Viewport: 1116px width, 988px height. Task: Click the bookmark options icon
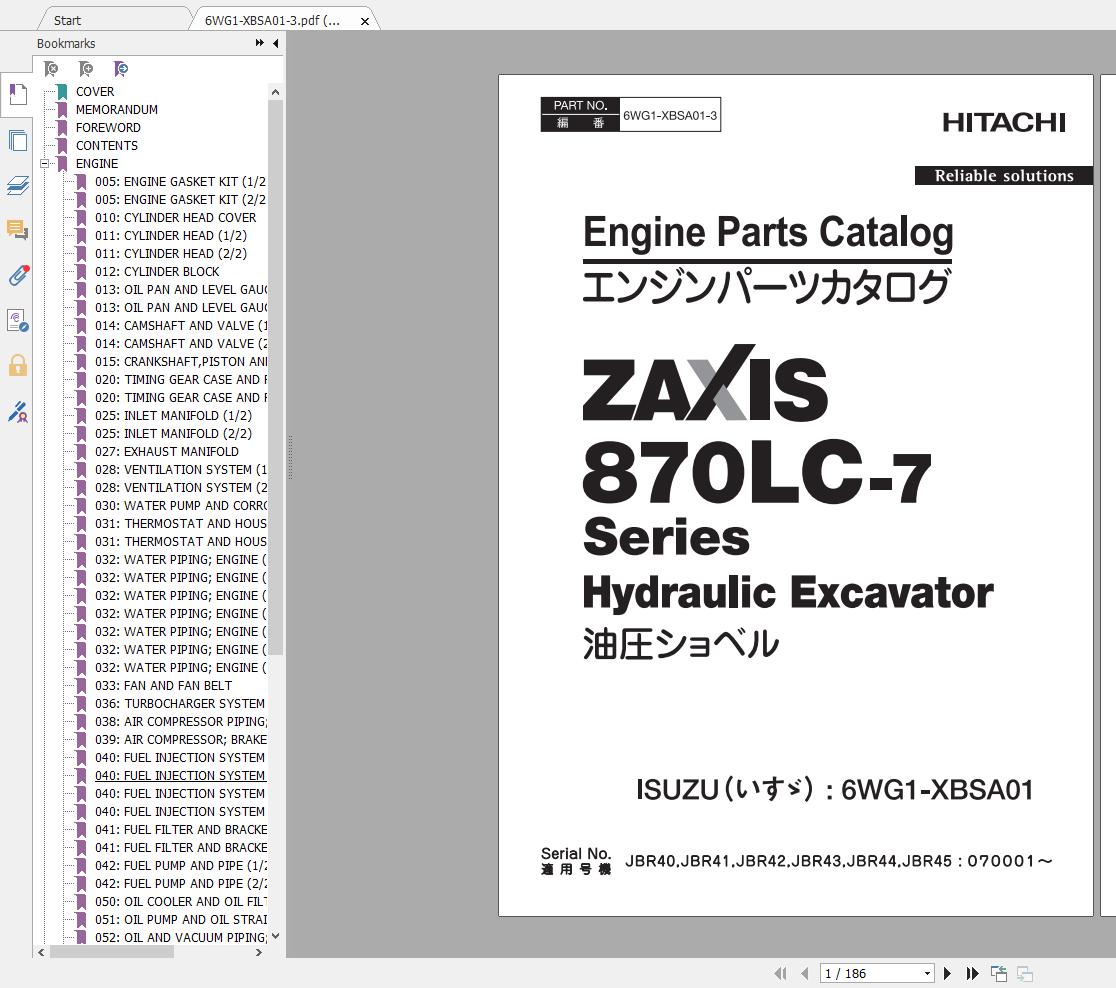click(121, 69)
